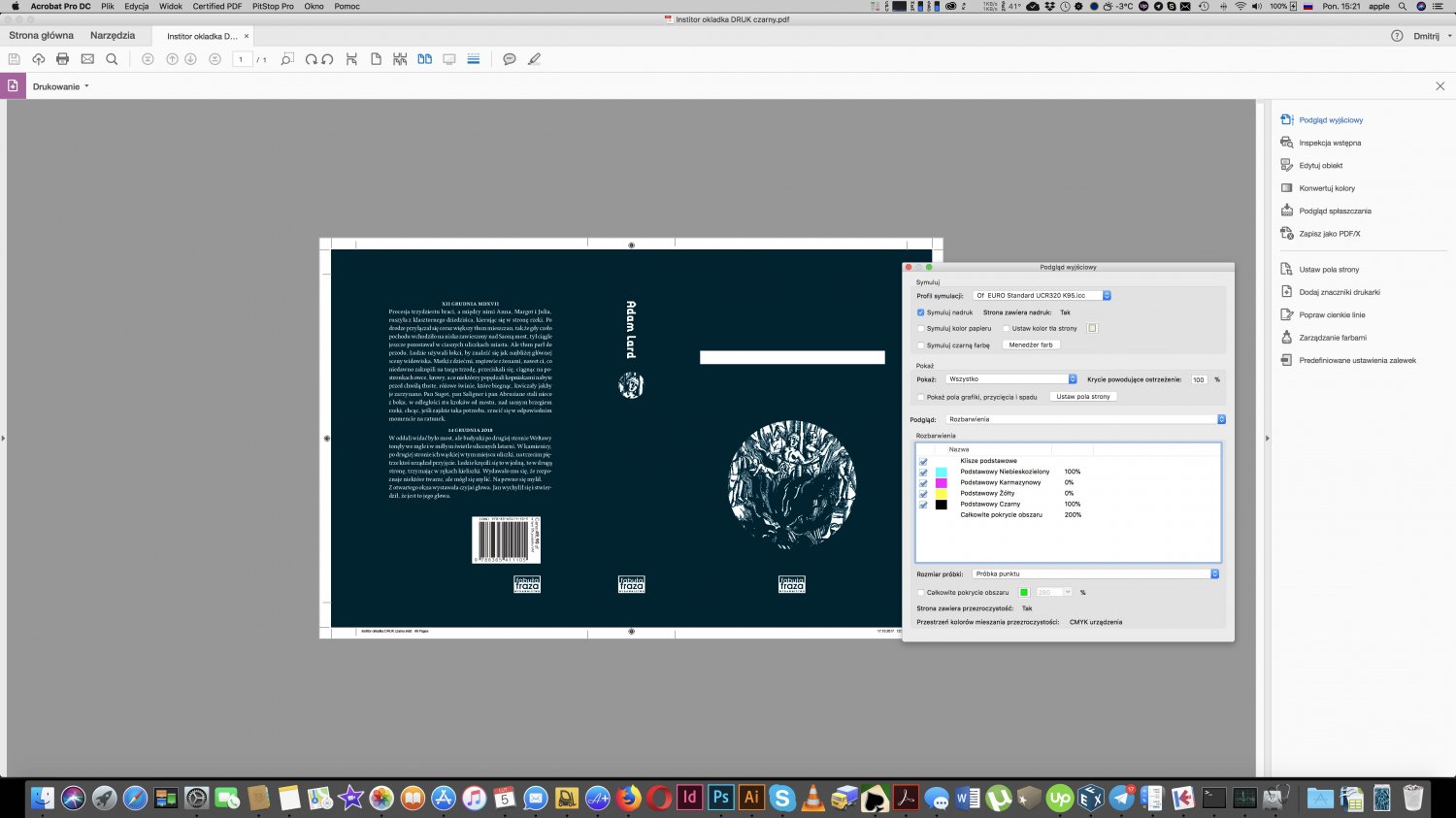
Task: Click the magnifier search toolbar icon
Action: [112, 59]
